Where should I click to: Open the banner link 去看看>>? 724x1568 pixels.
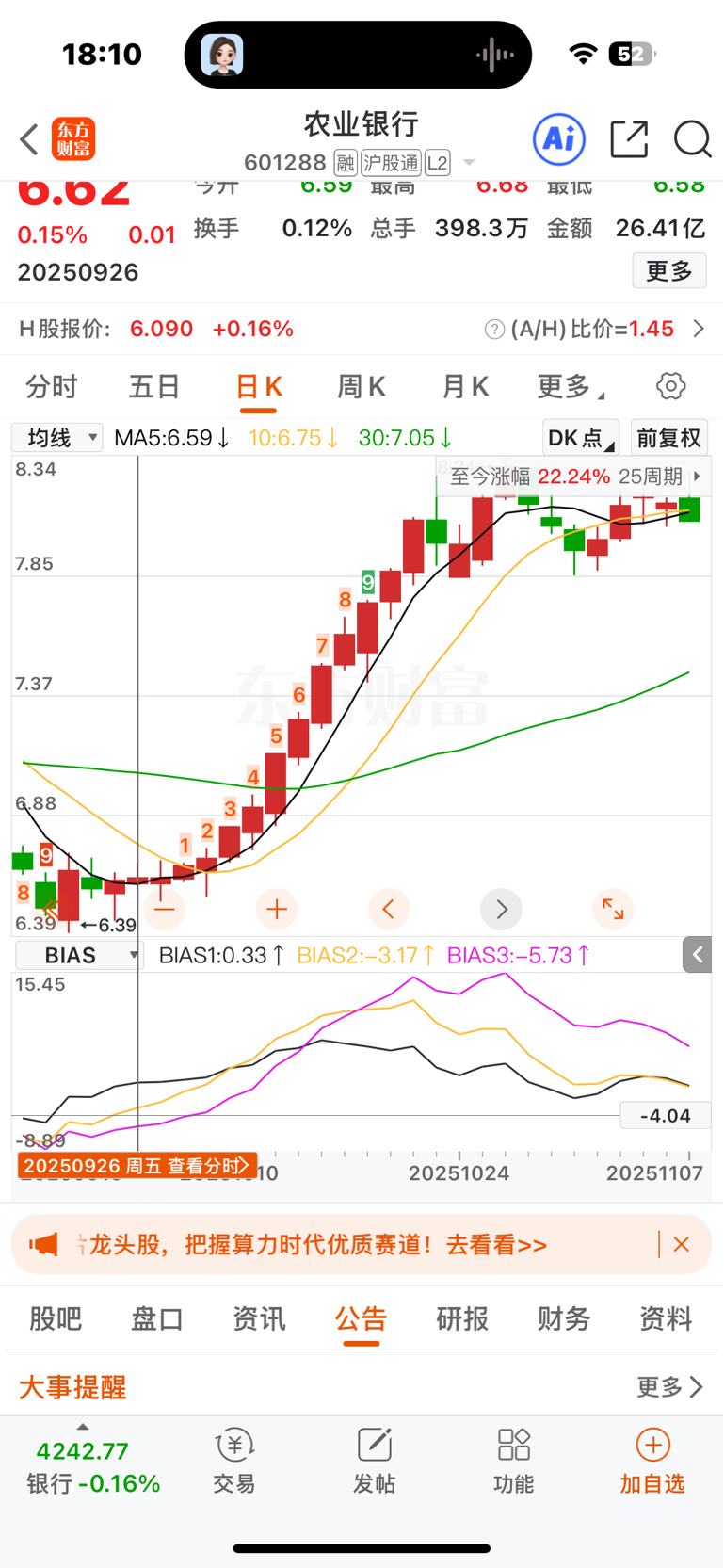(x=496, y=1245)
